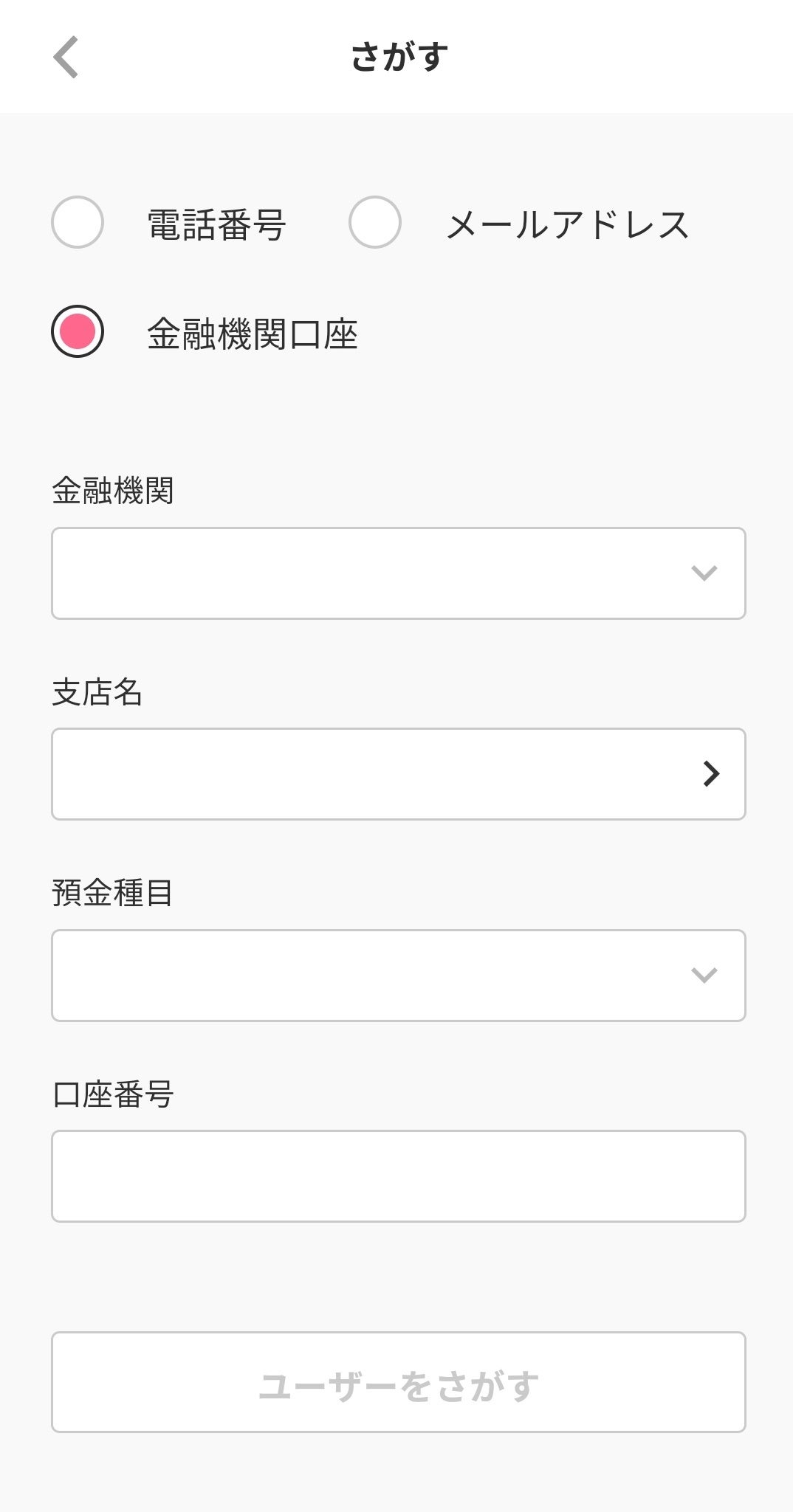The image size is (793, 1512).
Task: Click the 支店名 field label
Action: coord(97,692)
